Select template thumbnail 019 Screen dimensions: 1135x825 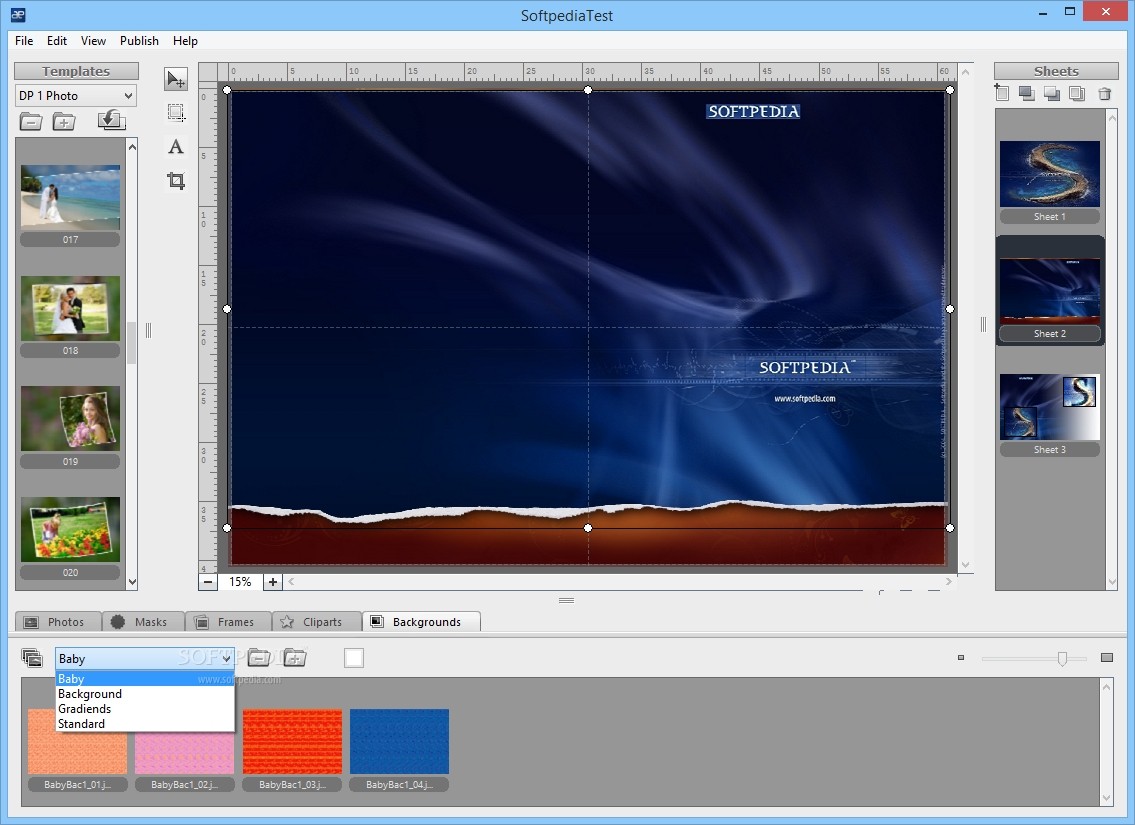(x=70, y=418)
